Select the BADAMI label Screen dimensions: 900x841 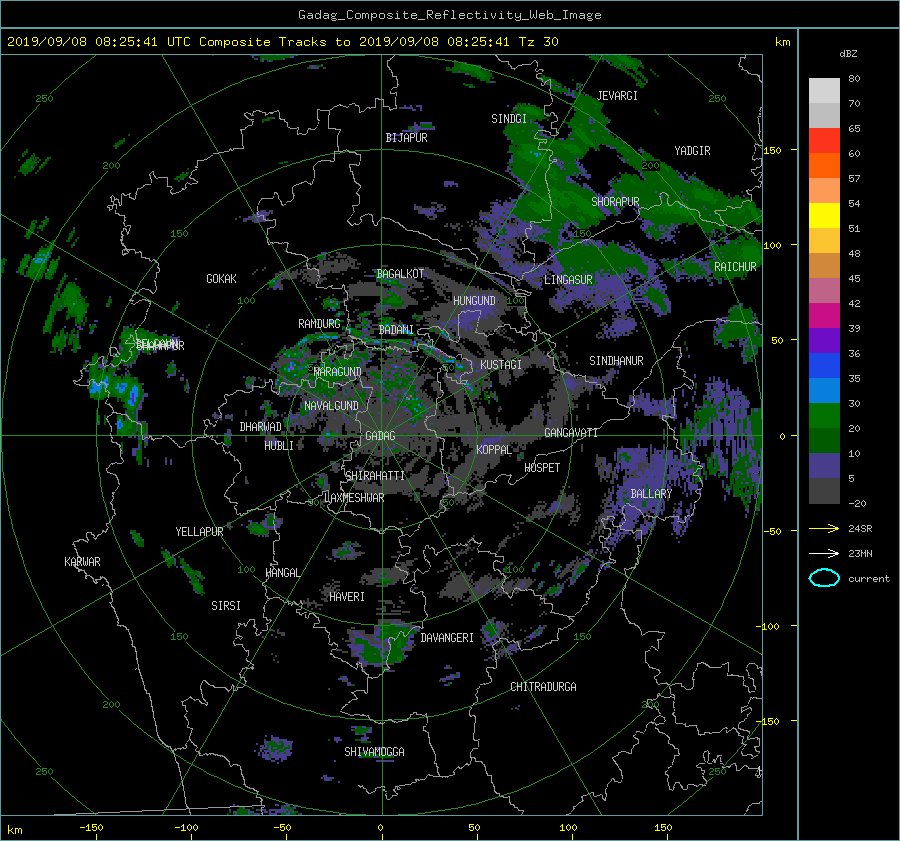tap(396, 330)
